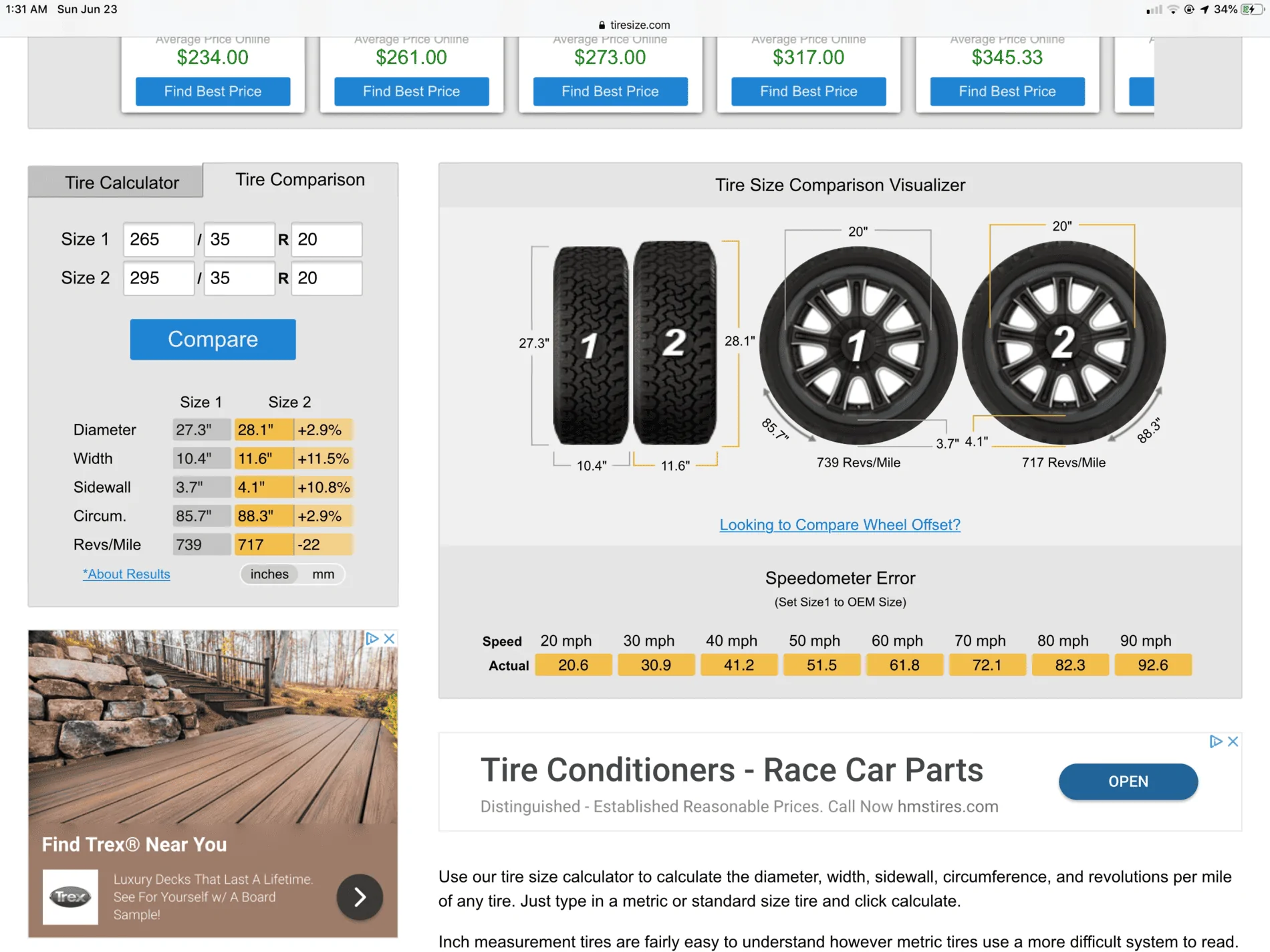Tap the tiresize.com address bar

[x=634, y=25]
